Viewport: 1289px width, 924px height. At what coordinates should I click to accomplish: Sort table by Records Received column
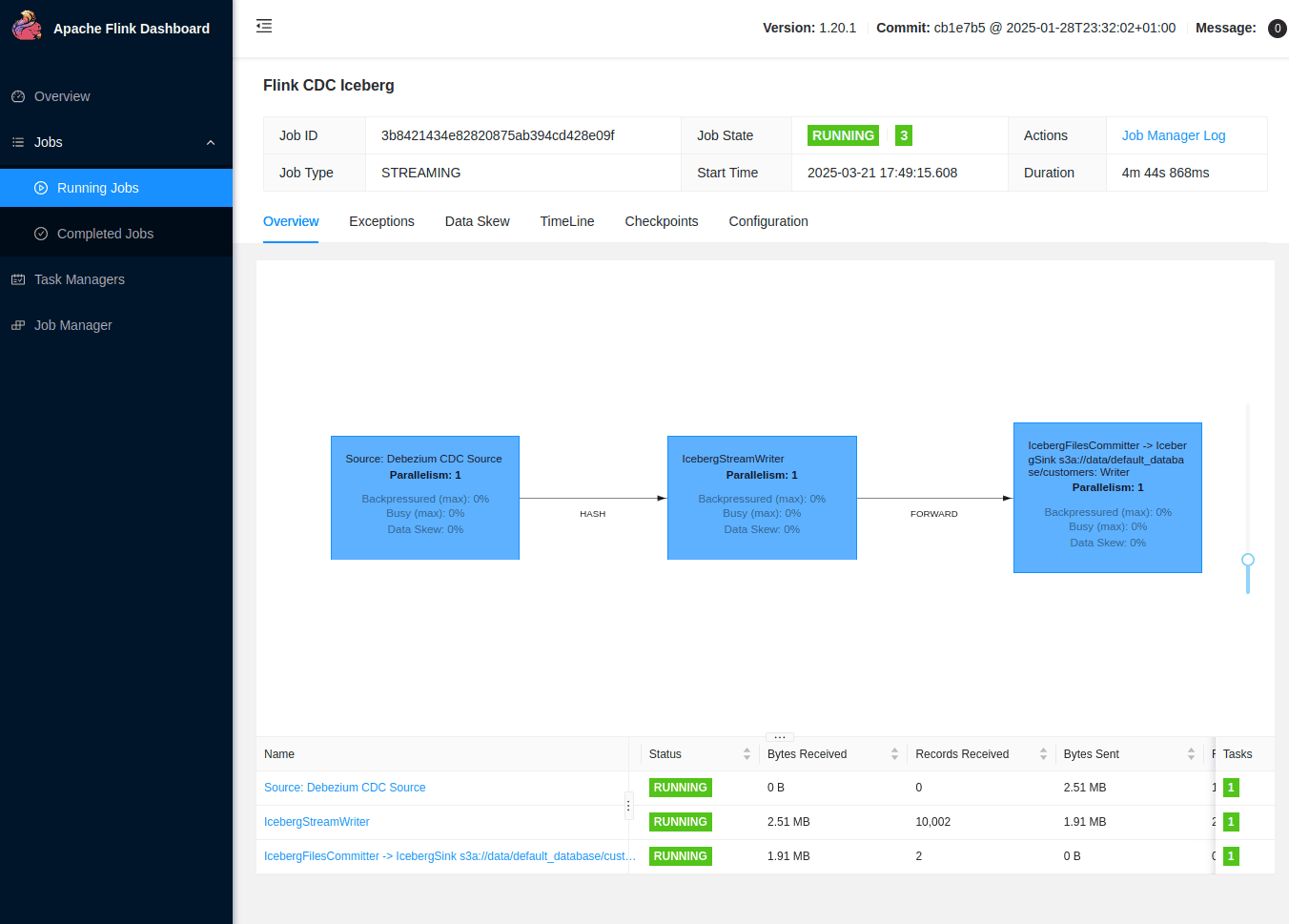[1043, 754]
